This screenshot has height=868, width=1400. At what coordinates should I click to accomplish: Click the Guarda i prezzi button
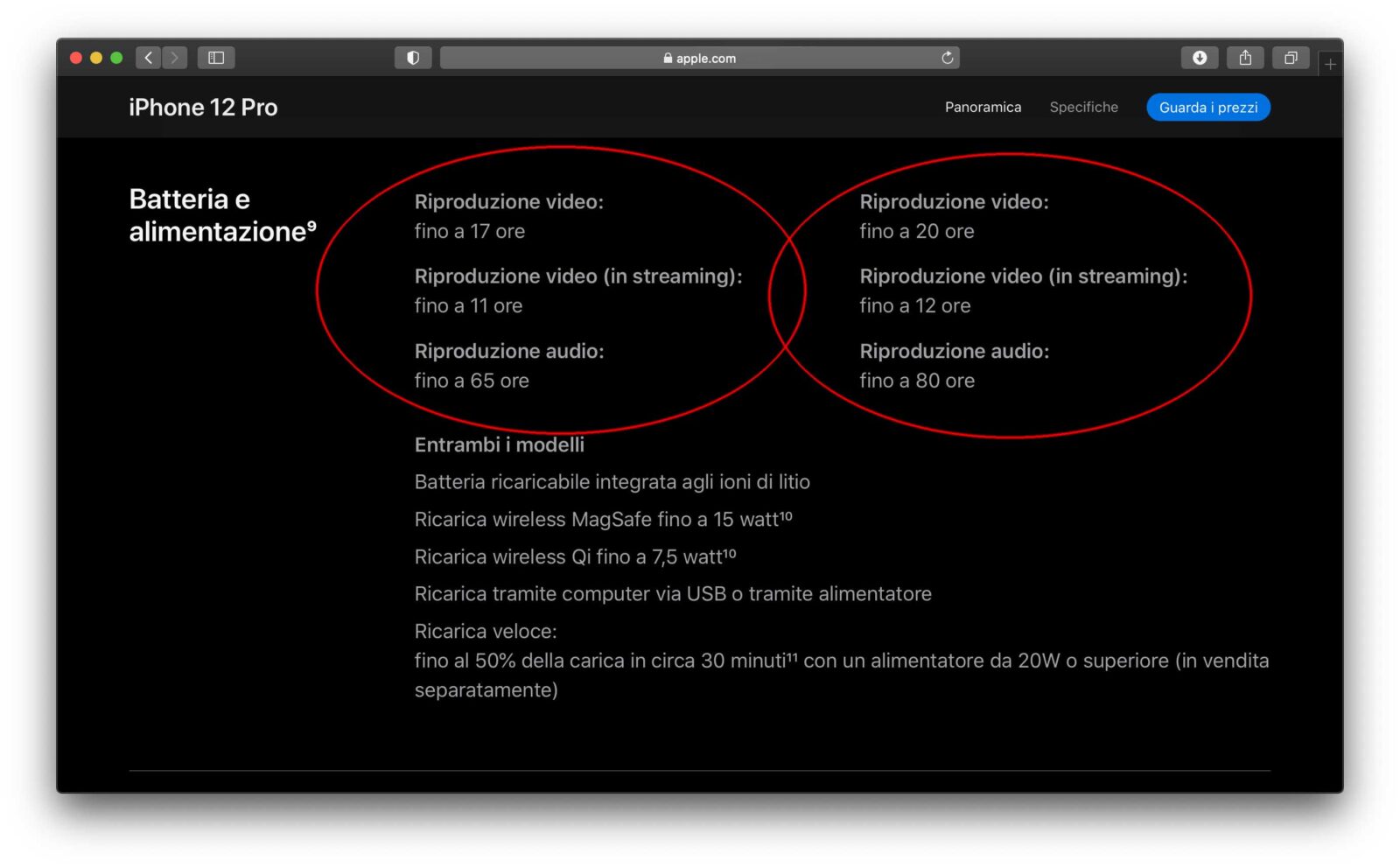1208,107
